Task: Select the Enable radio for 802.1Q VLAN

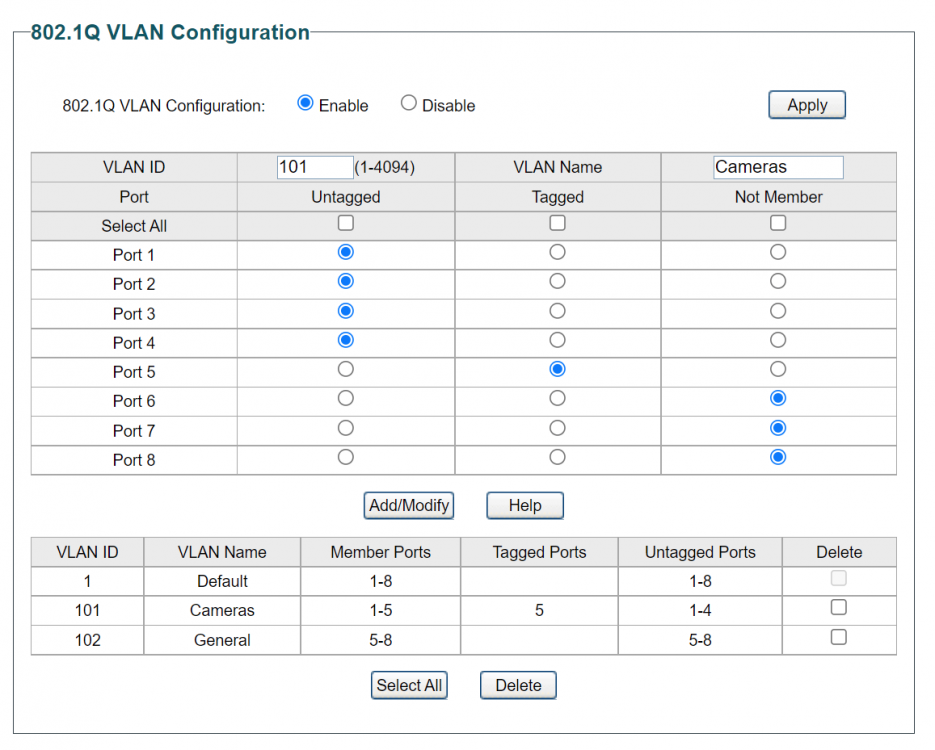Action: coord(305,103)
